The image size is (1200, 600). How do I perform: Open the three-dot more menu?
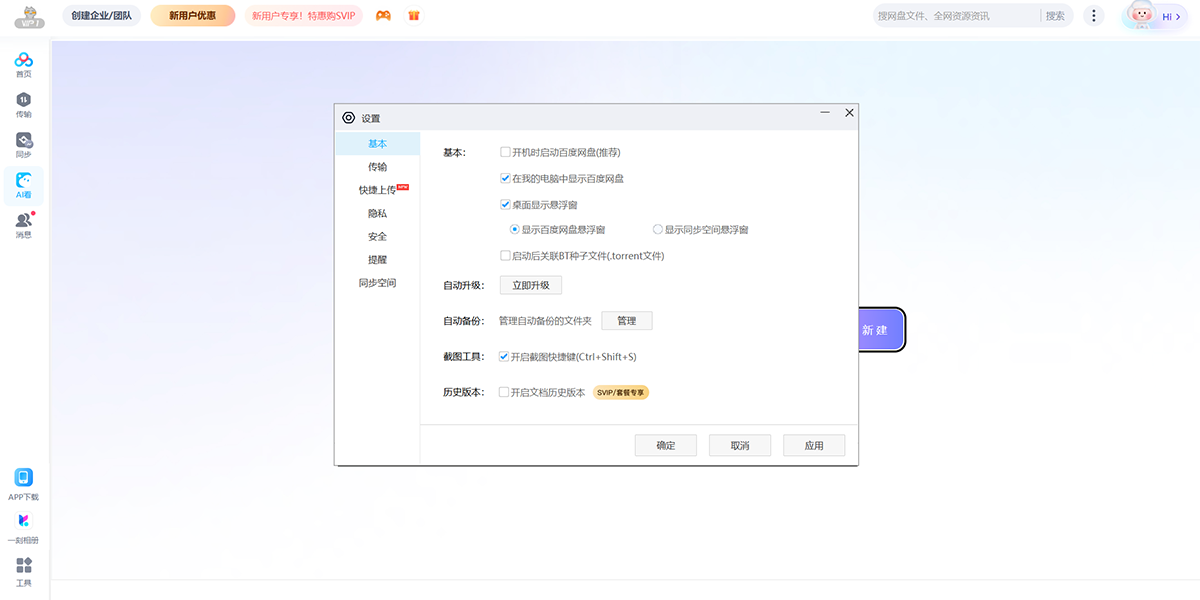coord(1094,16)
